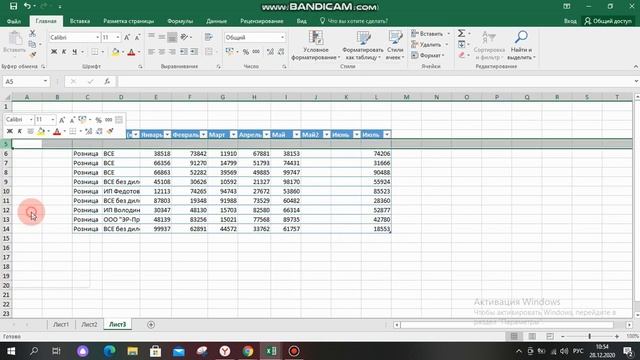Cut selection with the scissors icon

tap(32, 34)
